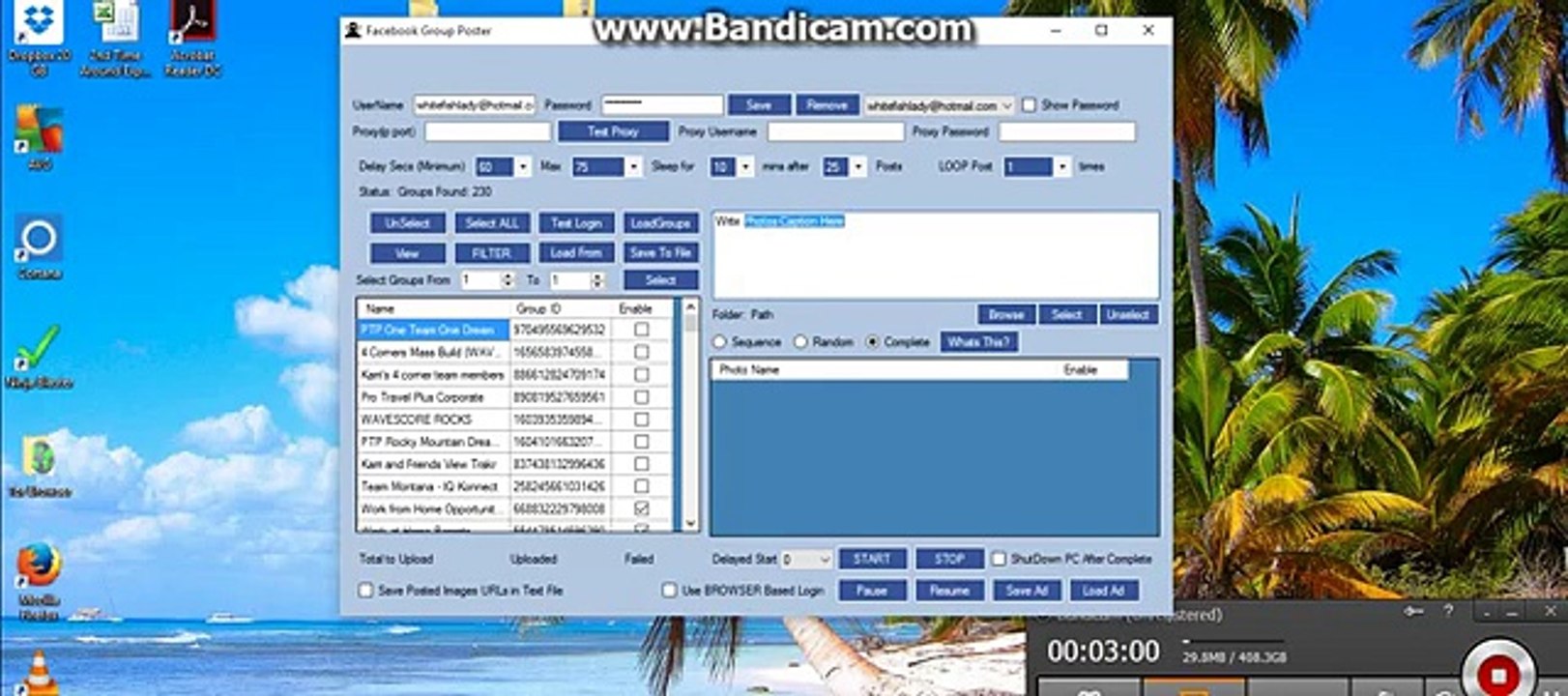
Task: Open the Sleep for minutes dropdown
Action: 745,167
